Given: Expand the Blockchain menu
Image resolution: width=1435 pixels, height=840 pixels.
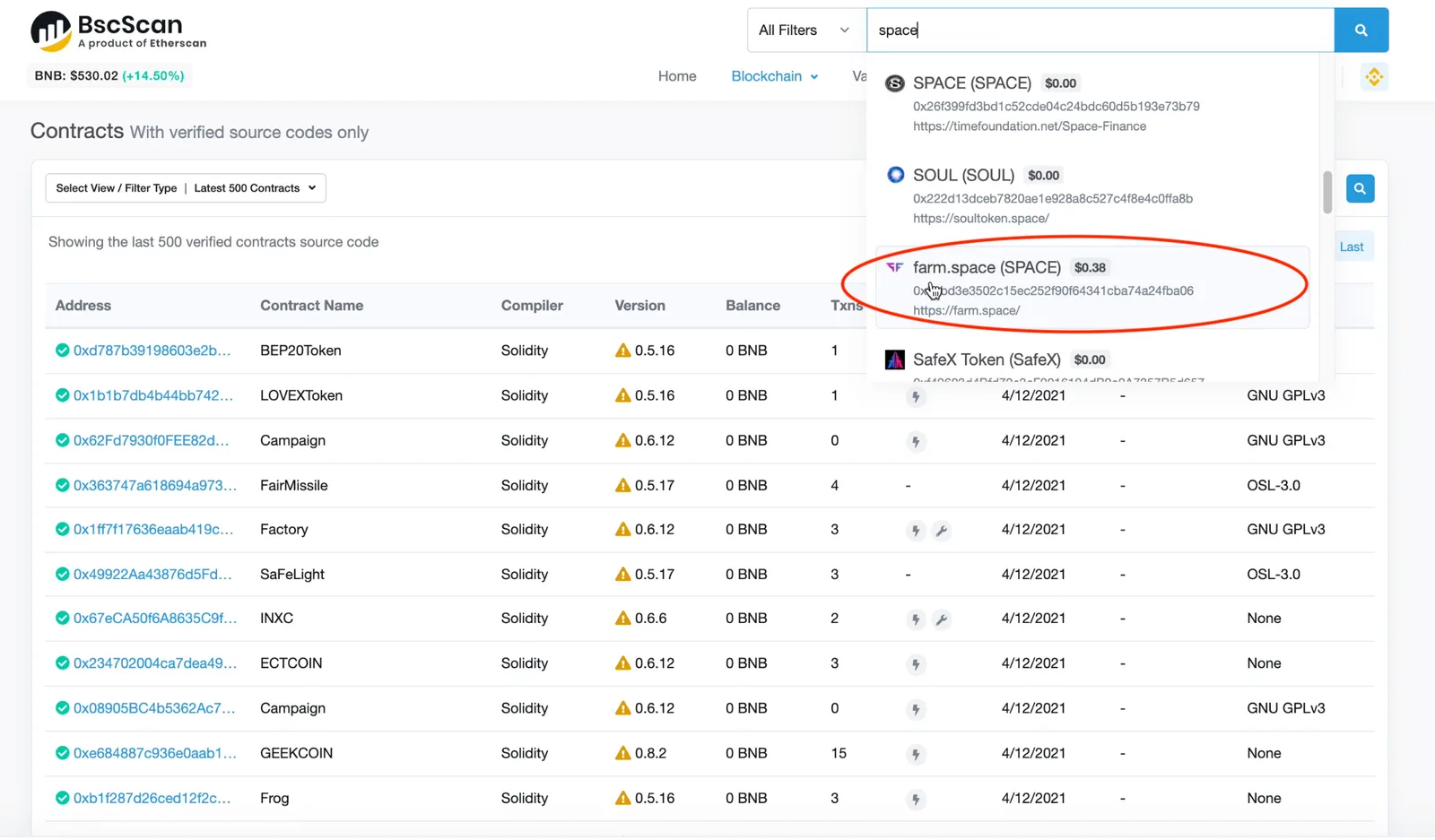Looking at the screenshot, I should 775,76.
